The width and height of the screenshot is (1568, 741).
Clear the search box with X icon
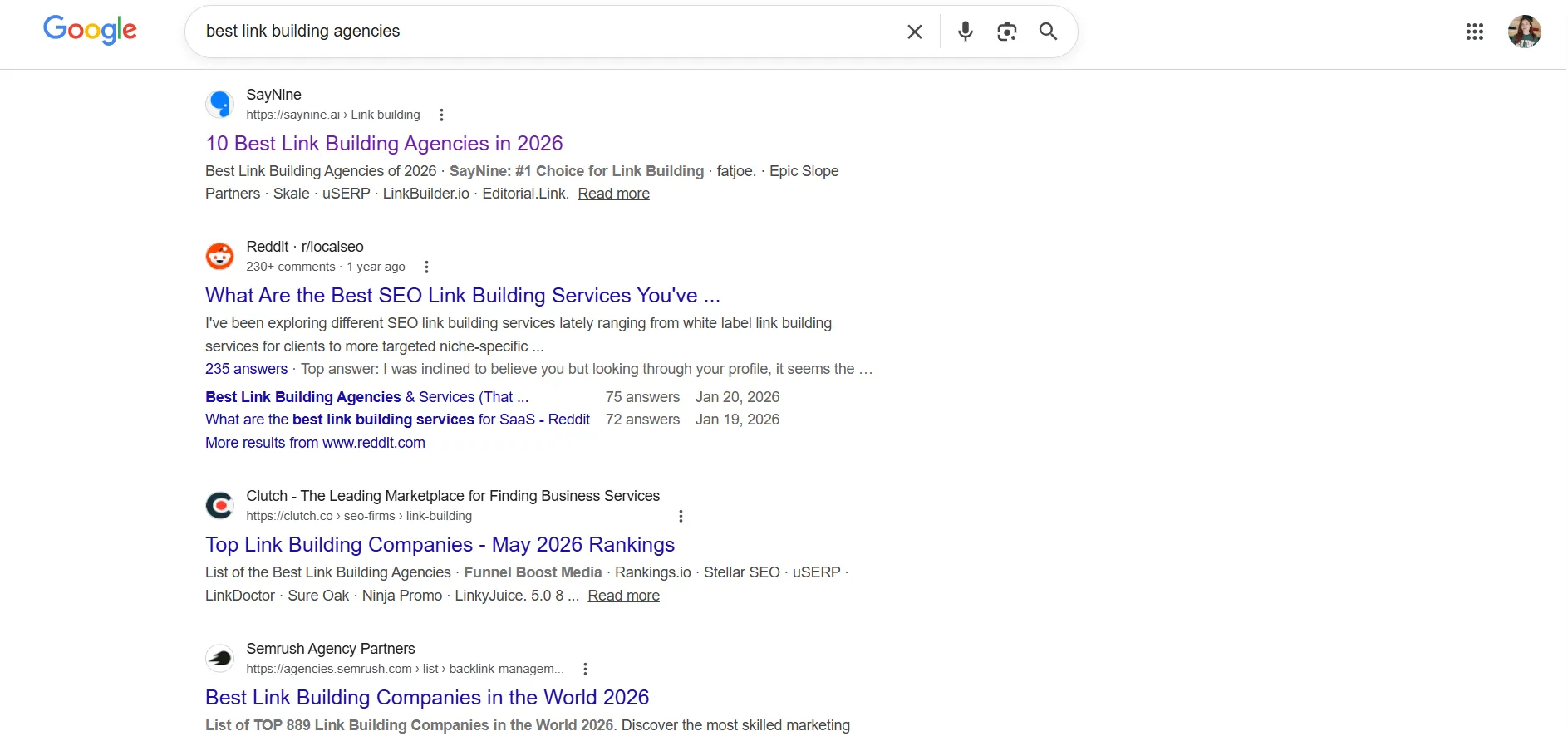pyautogui.click(x=915, y=32)
